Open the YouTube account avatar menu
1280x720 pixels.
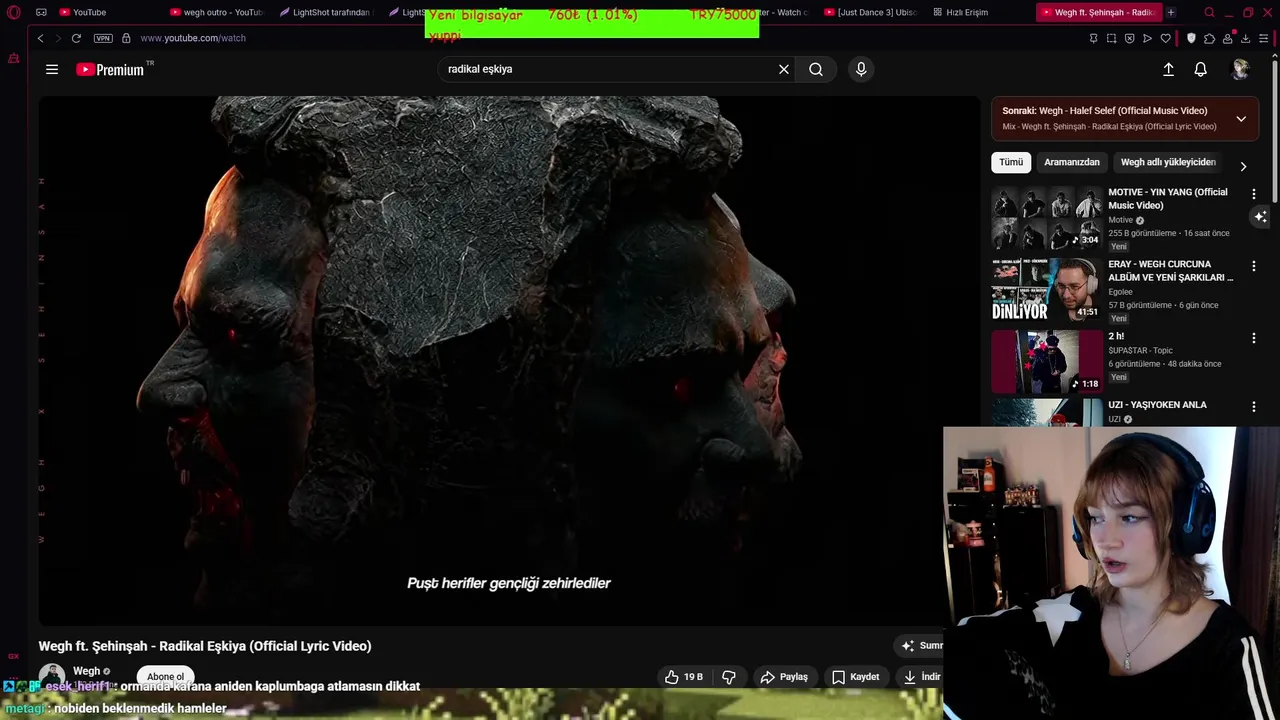1240,69
